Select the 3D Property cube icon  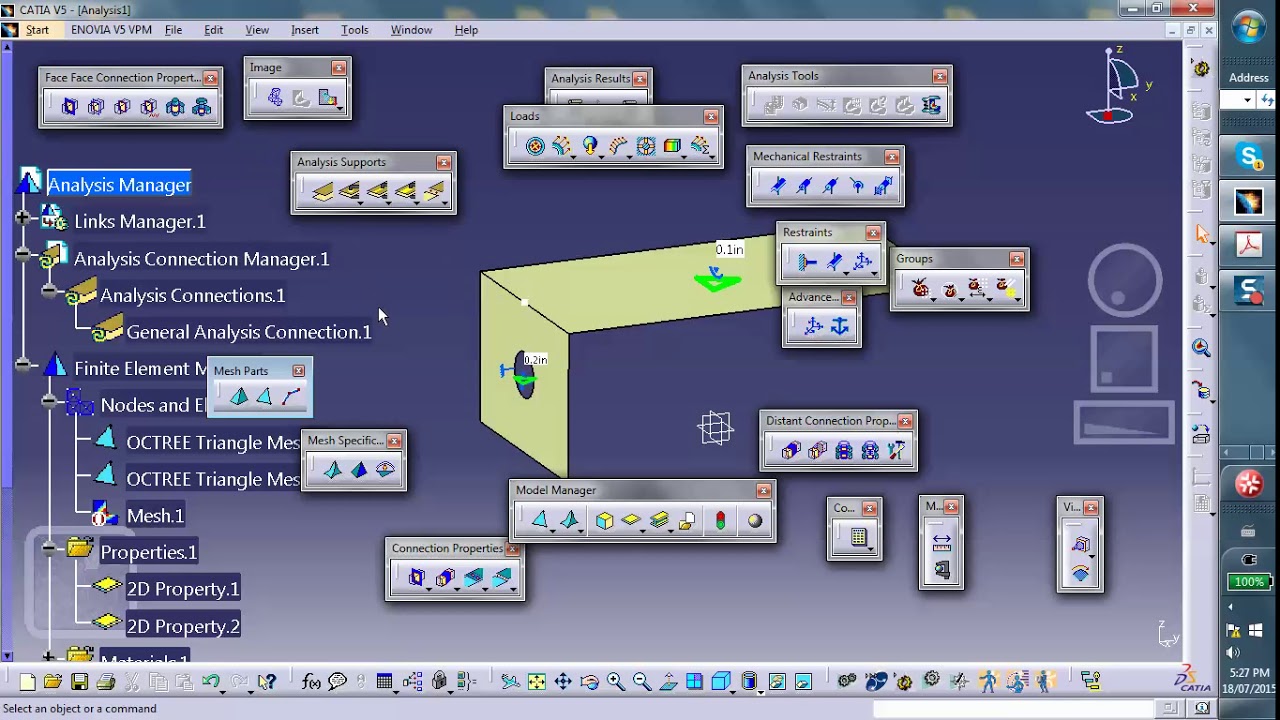(x=604, y=520)
